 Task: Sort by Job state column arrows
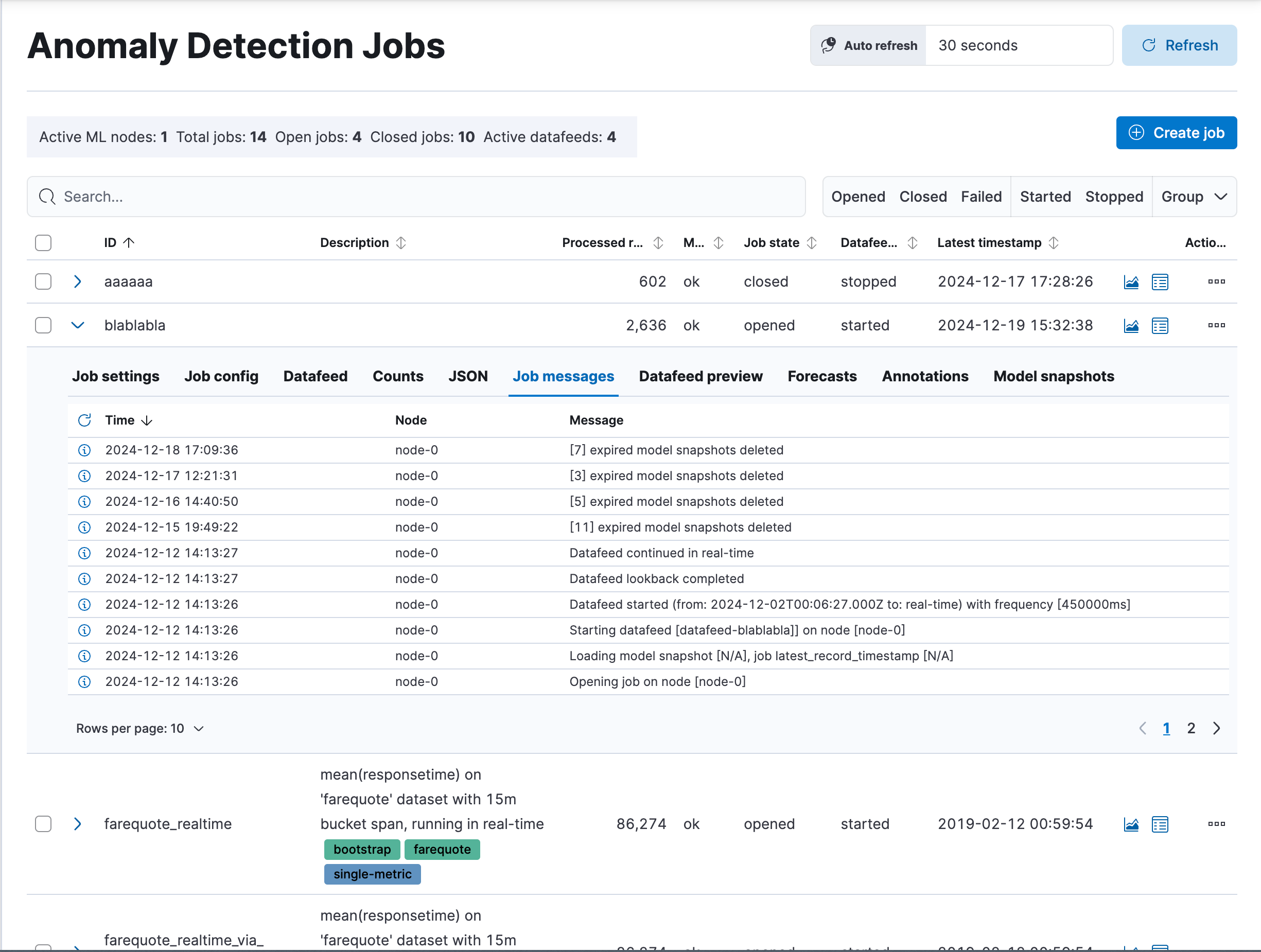click(x=812, y=243)
